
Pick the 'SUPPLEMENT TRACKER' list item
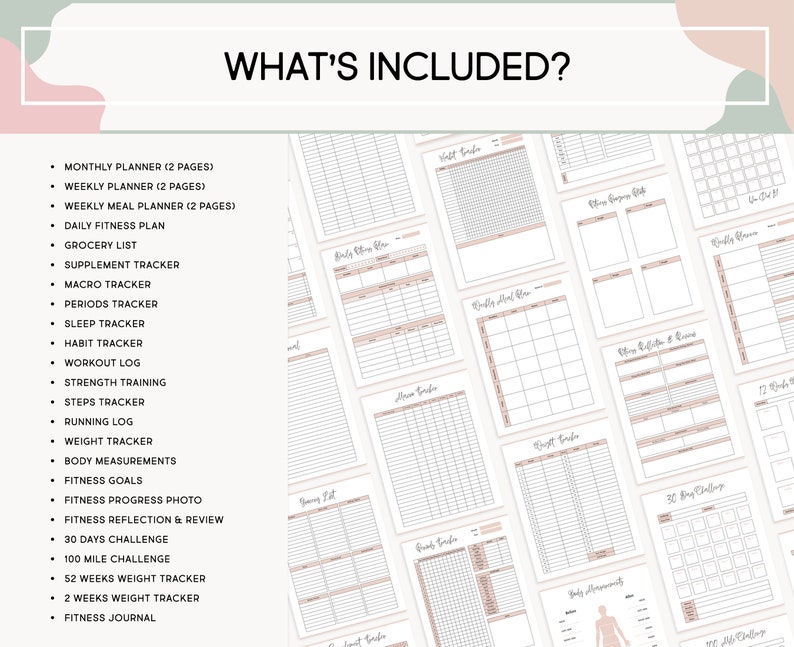122,265
